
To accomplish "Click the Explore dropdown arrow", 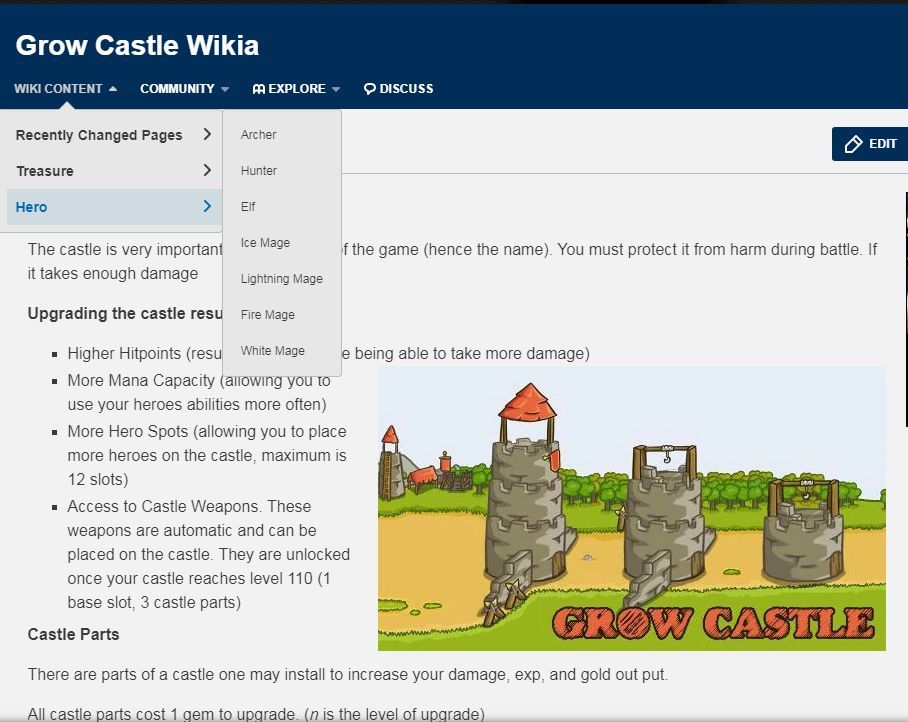I will point(336,89).
